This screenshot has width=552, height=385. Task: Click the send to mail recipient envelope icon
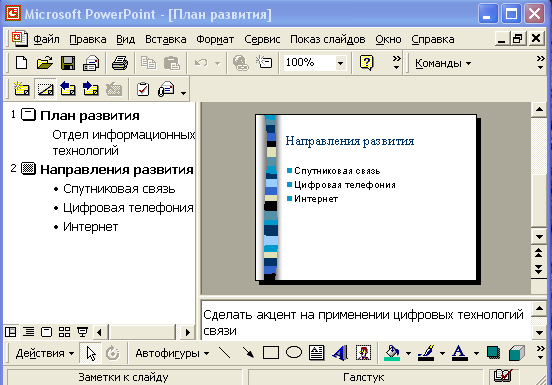click(166, 89)
